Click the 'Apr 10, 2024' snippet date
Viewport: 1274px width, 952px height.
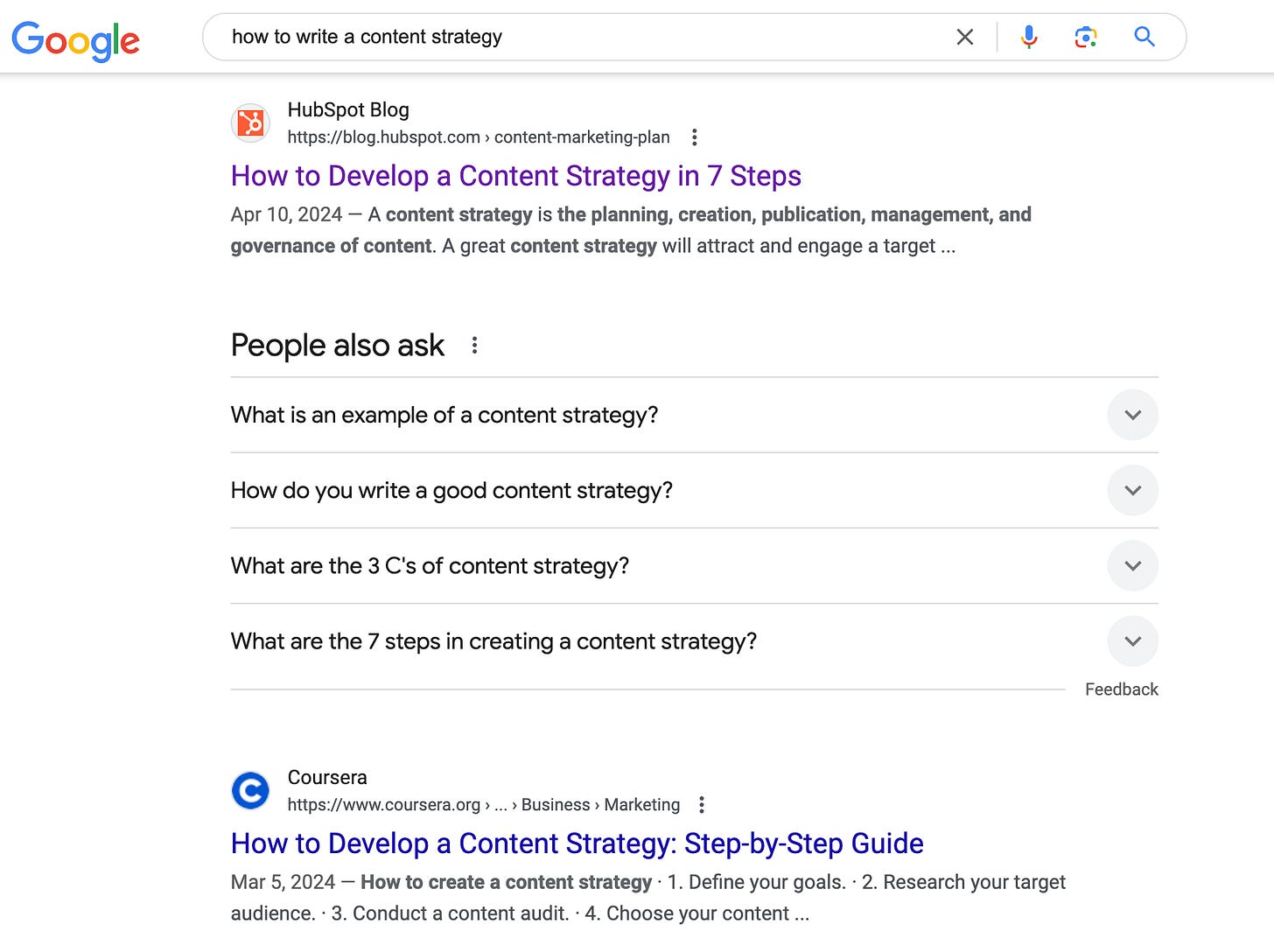pos(286,214)
